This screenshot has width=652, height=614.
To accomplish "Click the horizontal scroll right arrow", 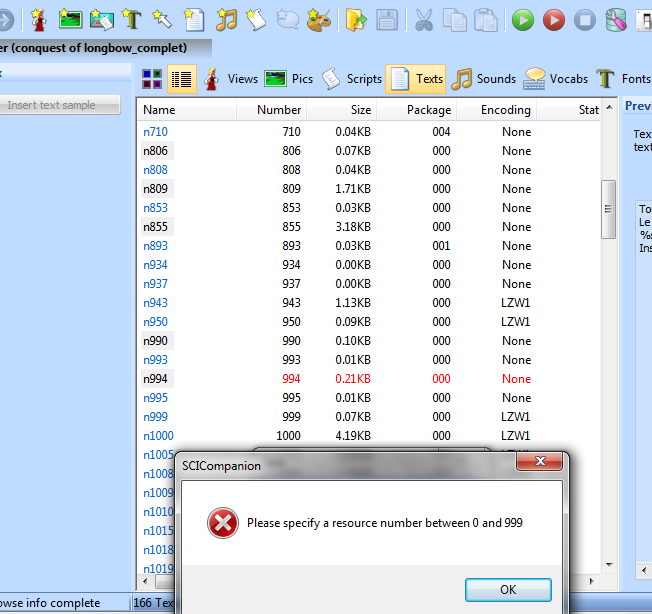I will pos(591,581).
